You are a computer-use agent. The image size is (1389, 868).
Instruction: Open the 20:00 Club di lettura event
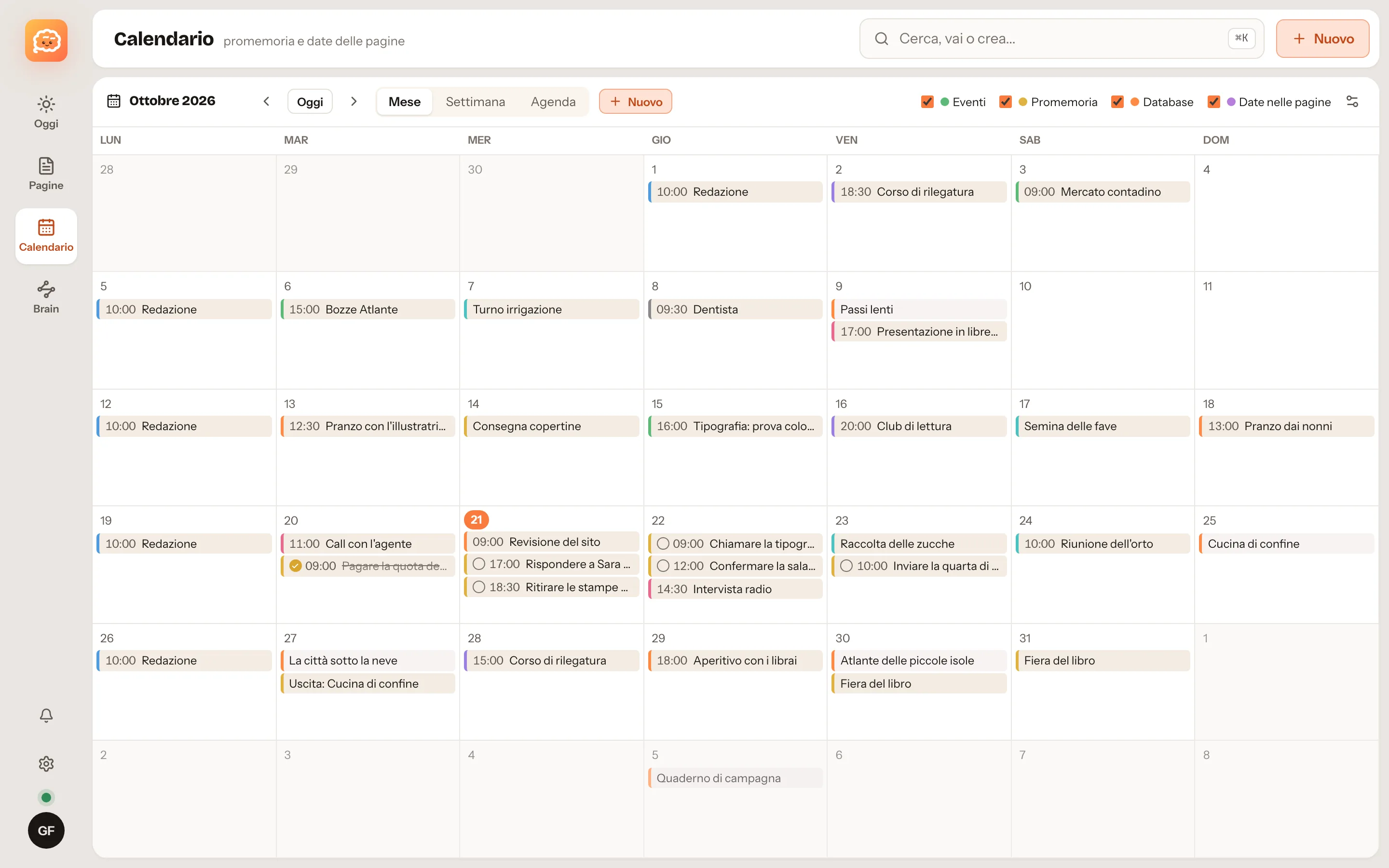click(x=919, y=426)
